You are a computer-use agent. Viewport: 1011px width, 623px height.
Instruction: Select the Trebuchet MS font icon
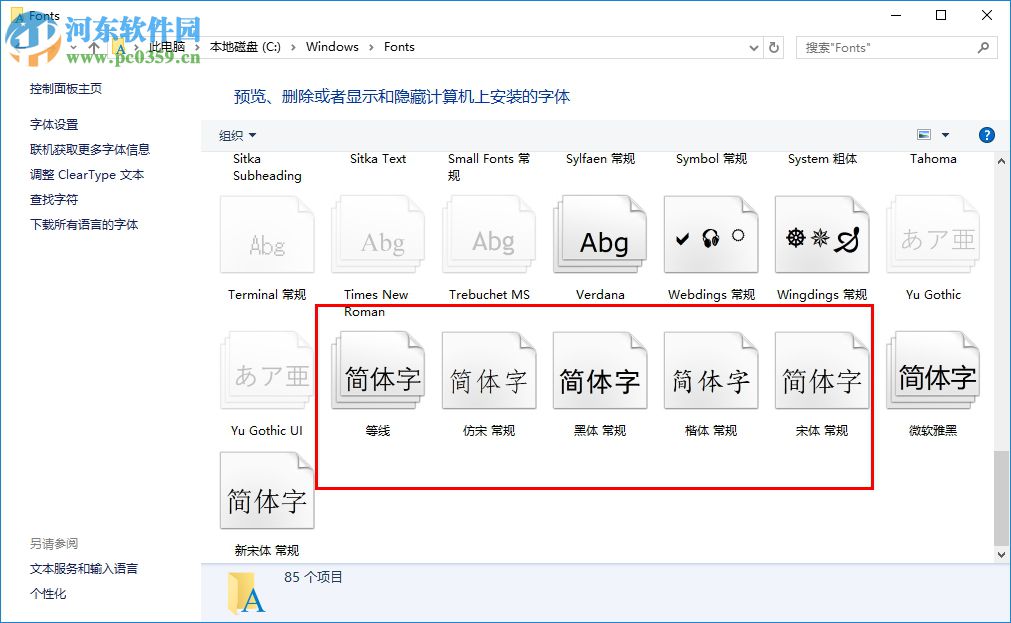tap(488, 234)
